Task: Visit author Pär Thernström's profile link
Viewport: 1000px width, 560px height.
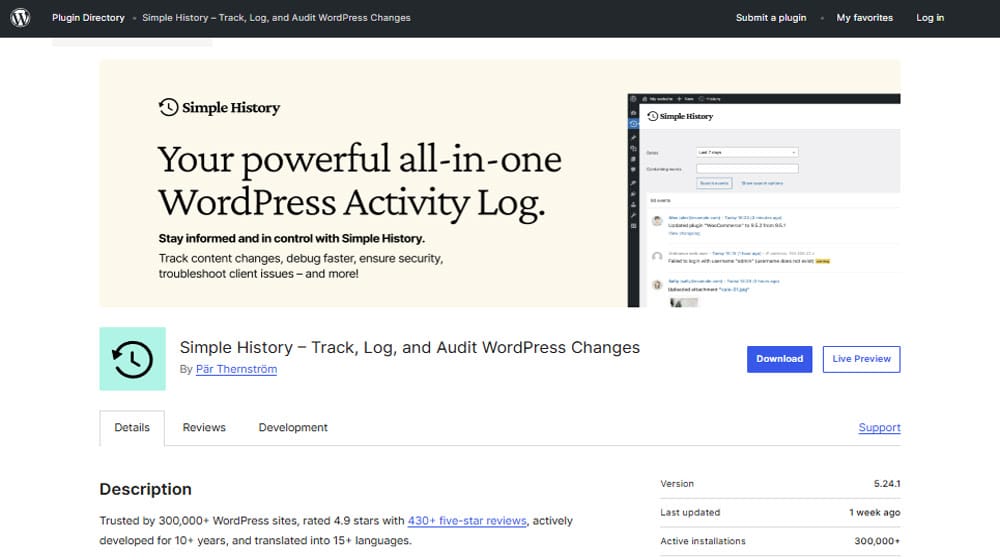Action: click(236, 369)
